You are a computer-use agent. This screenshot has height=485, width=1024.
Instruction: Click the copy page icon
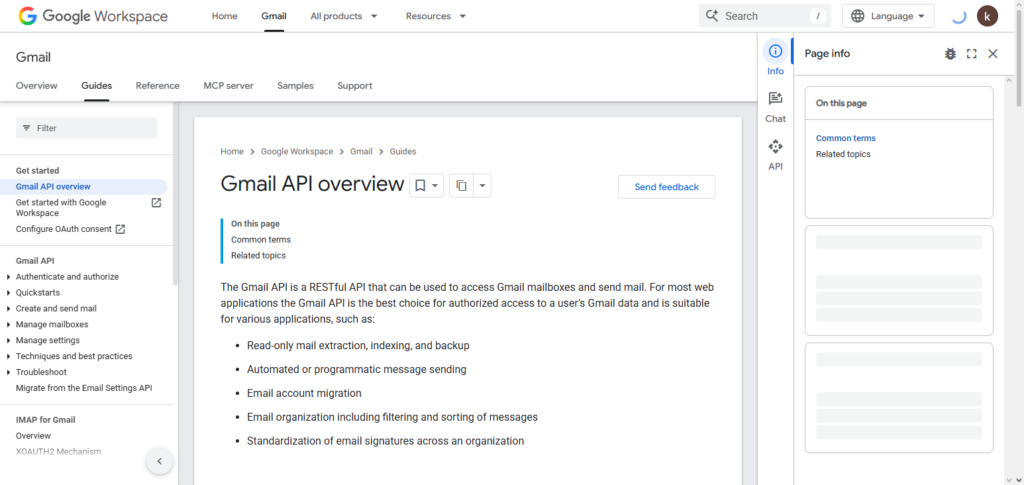point(461,186)
